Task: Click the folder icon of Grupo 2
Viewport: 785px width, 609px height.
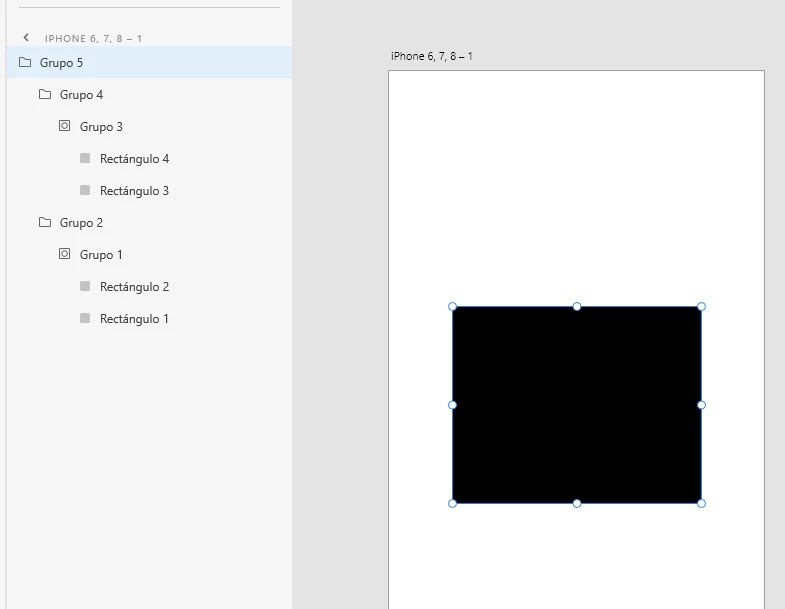Action: pos(45,222)
